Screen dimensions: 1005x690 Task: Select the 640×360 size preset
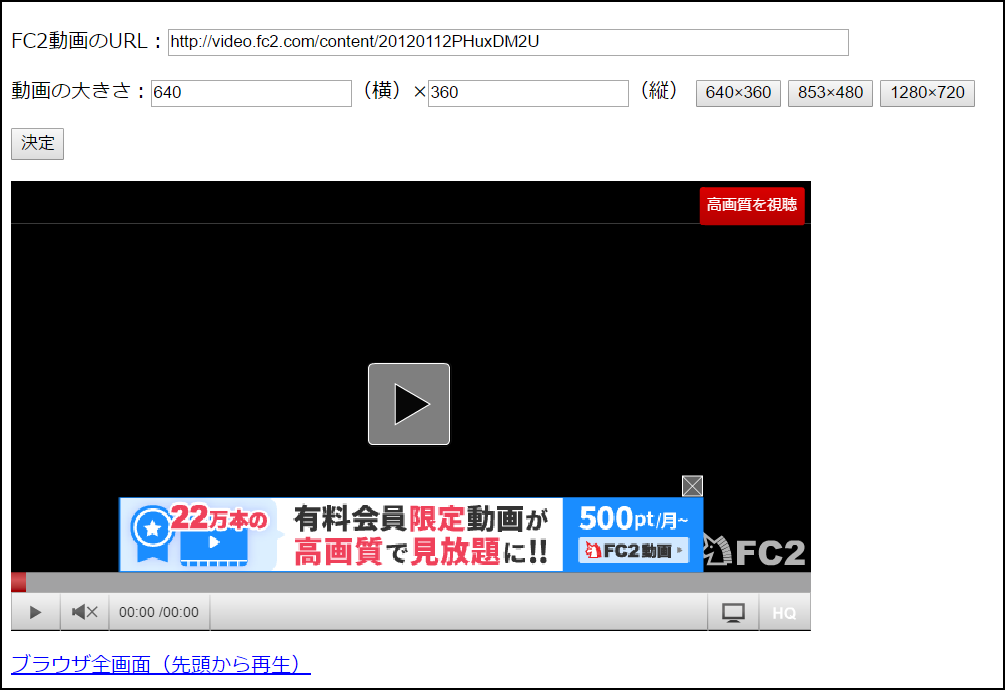pos(738,93)
